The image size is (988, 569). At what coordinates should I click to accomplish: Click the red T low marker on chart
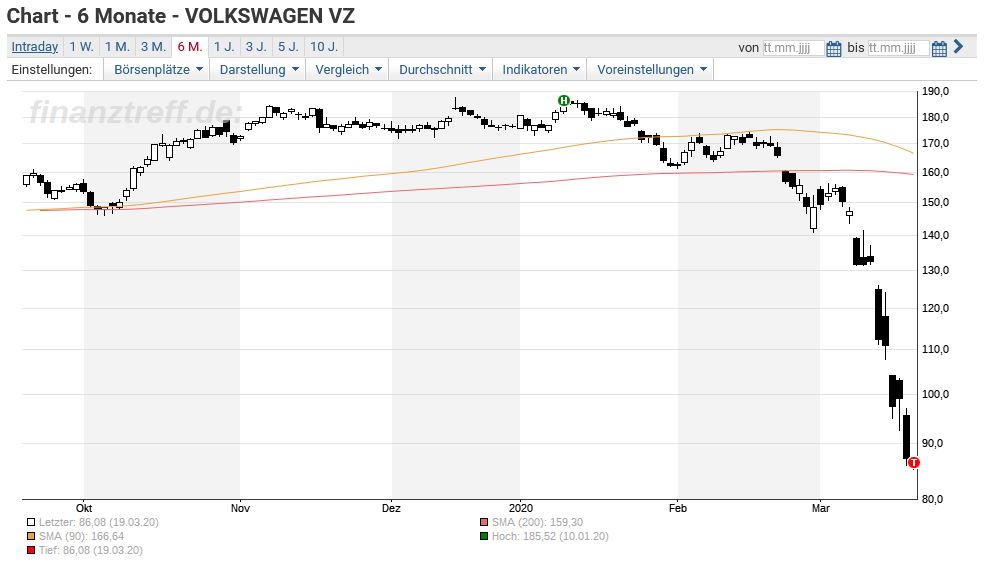pyautogui.click(x=914, y=463)
